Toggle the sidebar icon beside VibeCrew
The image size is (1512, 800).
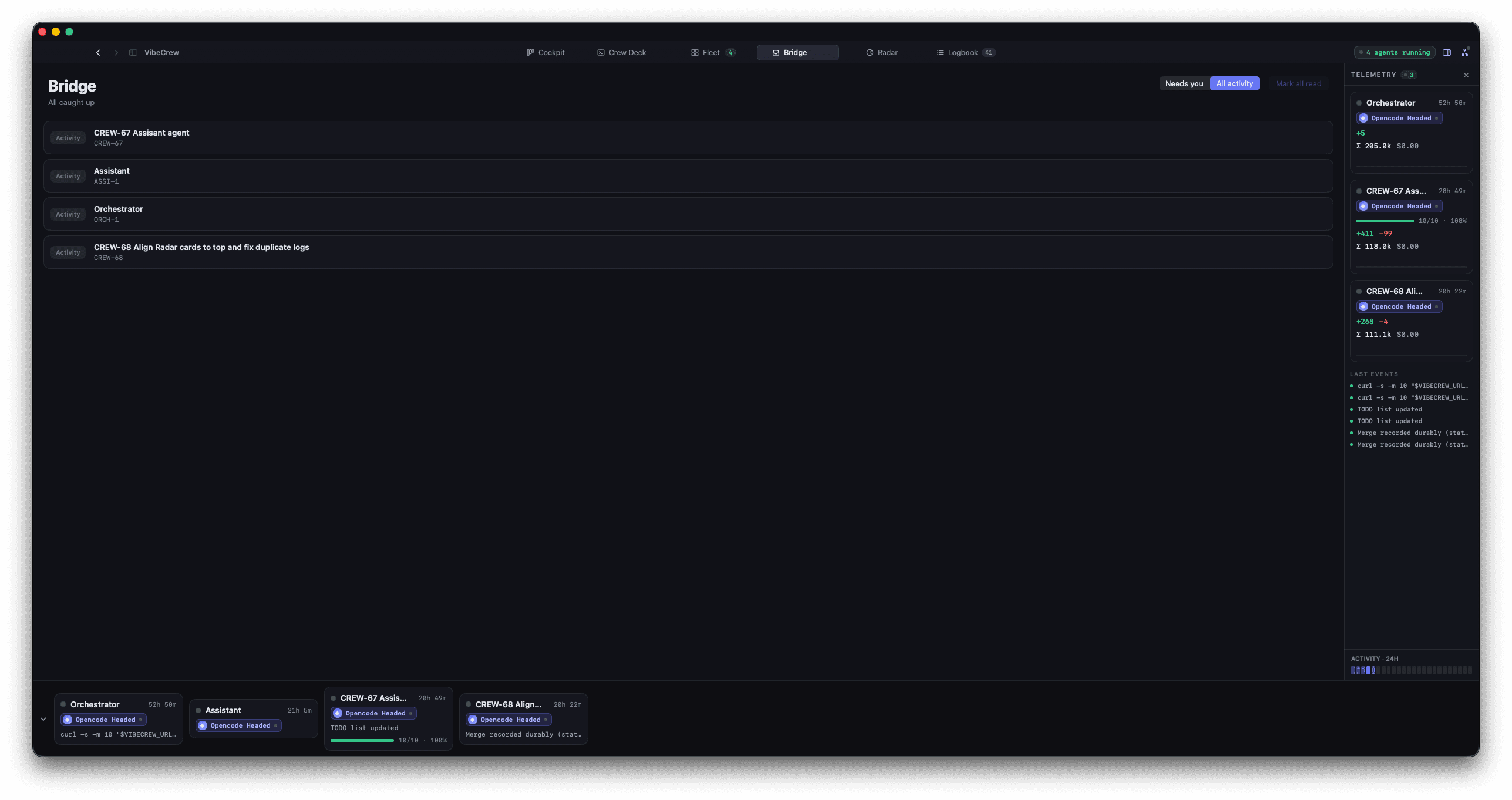pos(133,53)
